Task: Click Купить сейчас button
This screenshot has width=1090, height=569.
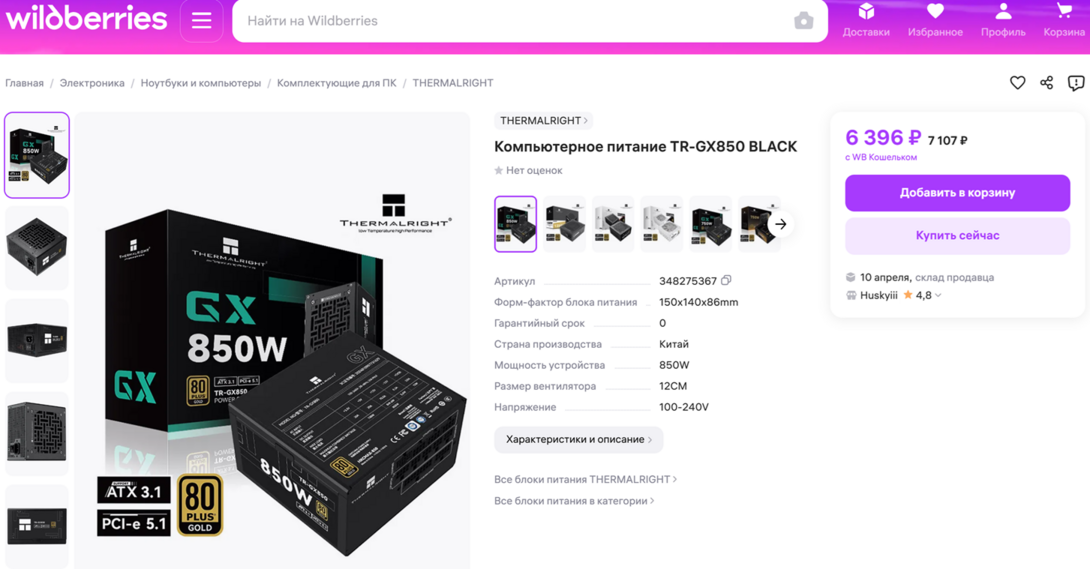Action: [x=957, y=236]
